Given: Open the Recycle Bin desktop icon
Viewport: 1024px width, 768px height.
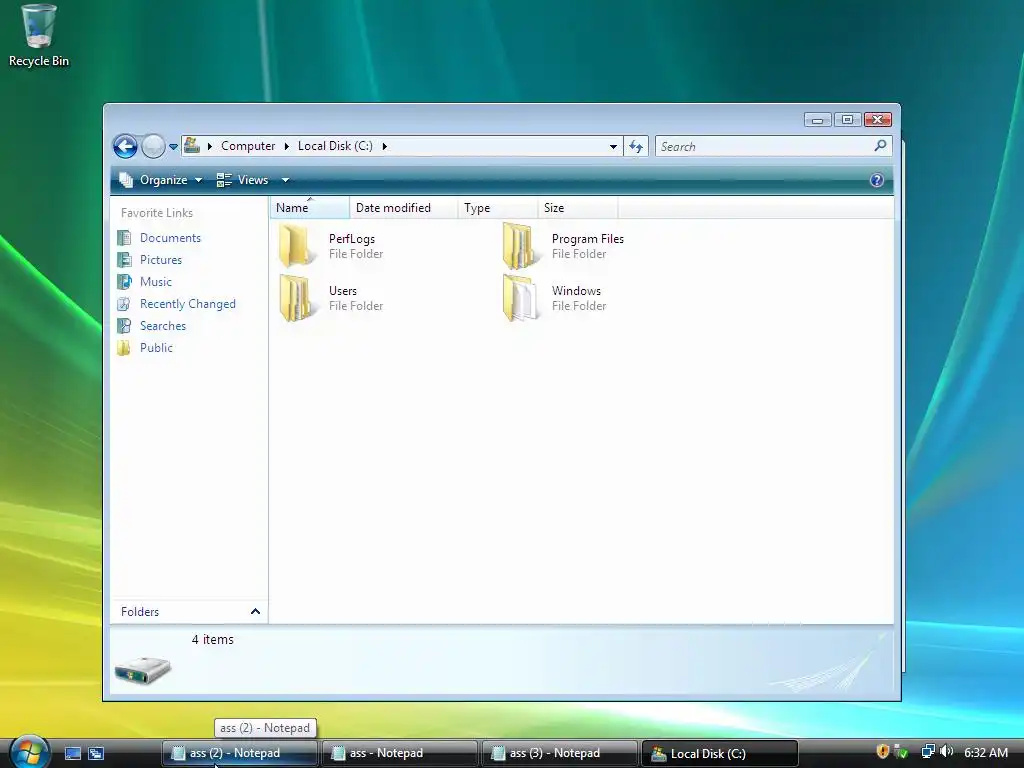Looking at the screenshot, I should (x=39, y=35).
